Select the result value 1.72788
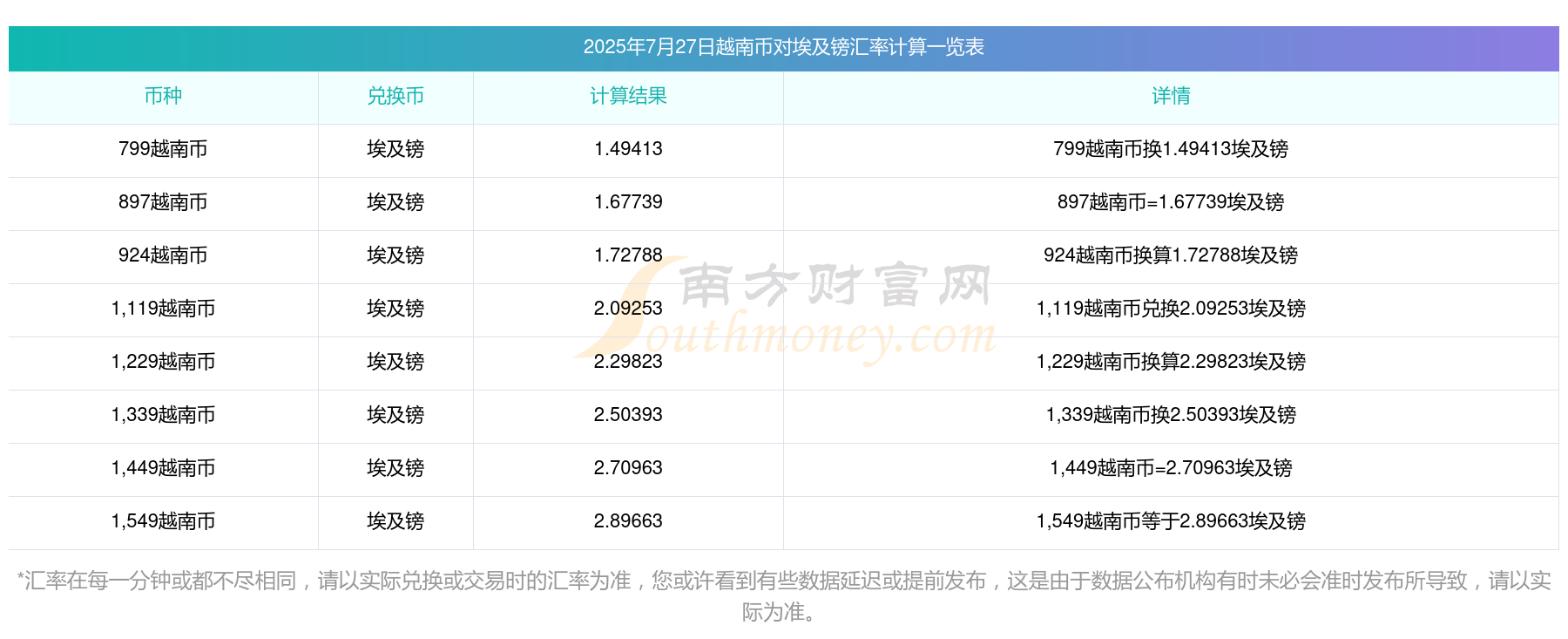The width and height of the screenshot is (1568, 639). pos(628,255)
